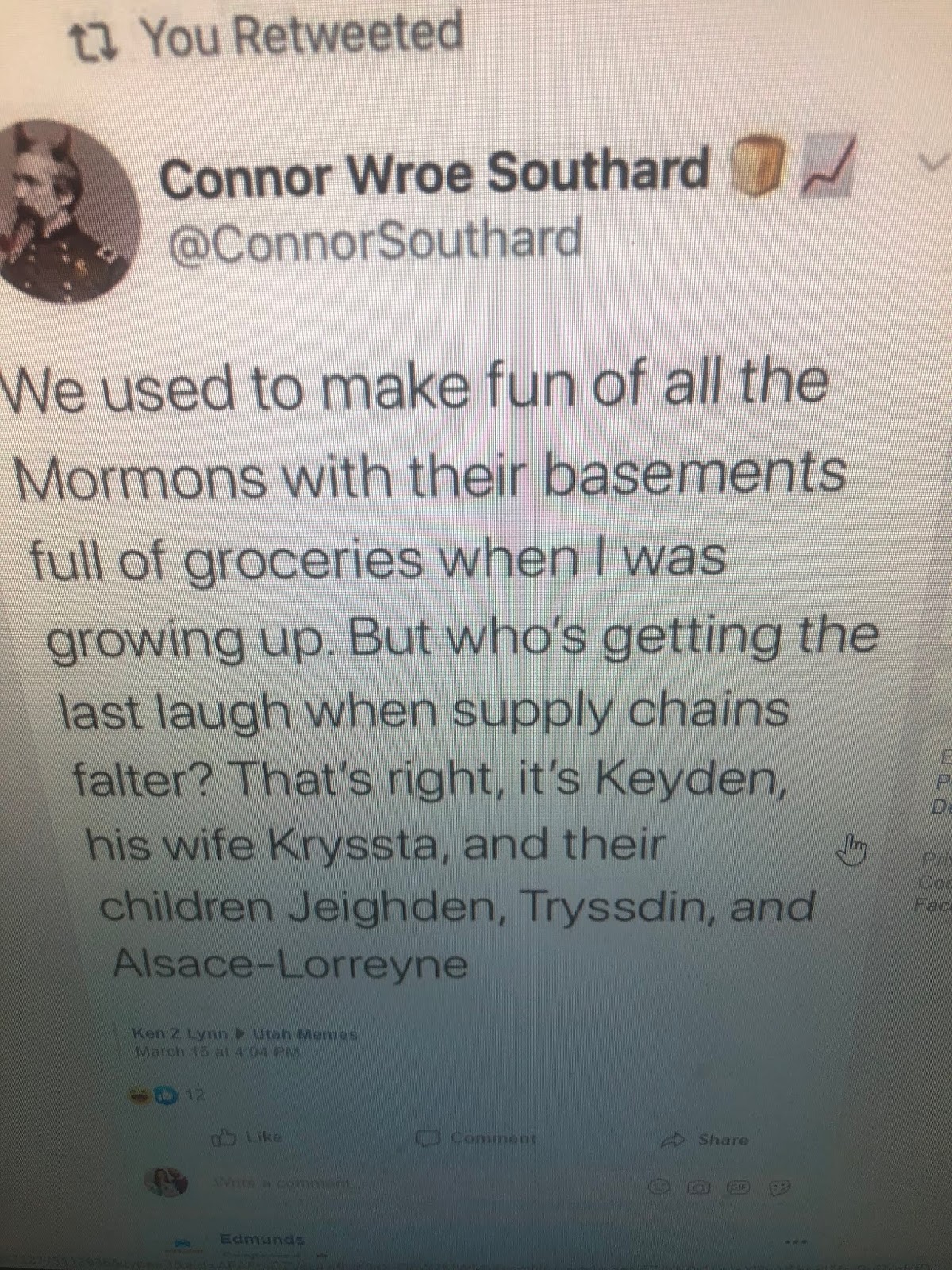Open the Utah Memes group link
Image resolution: width=952 pixels, height=1270 pixels.
(305, 1034)
